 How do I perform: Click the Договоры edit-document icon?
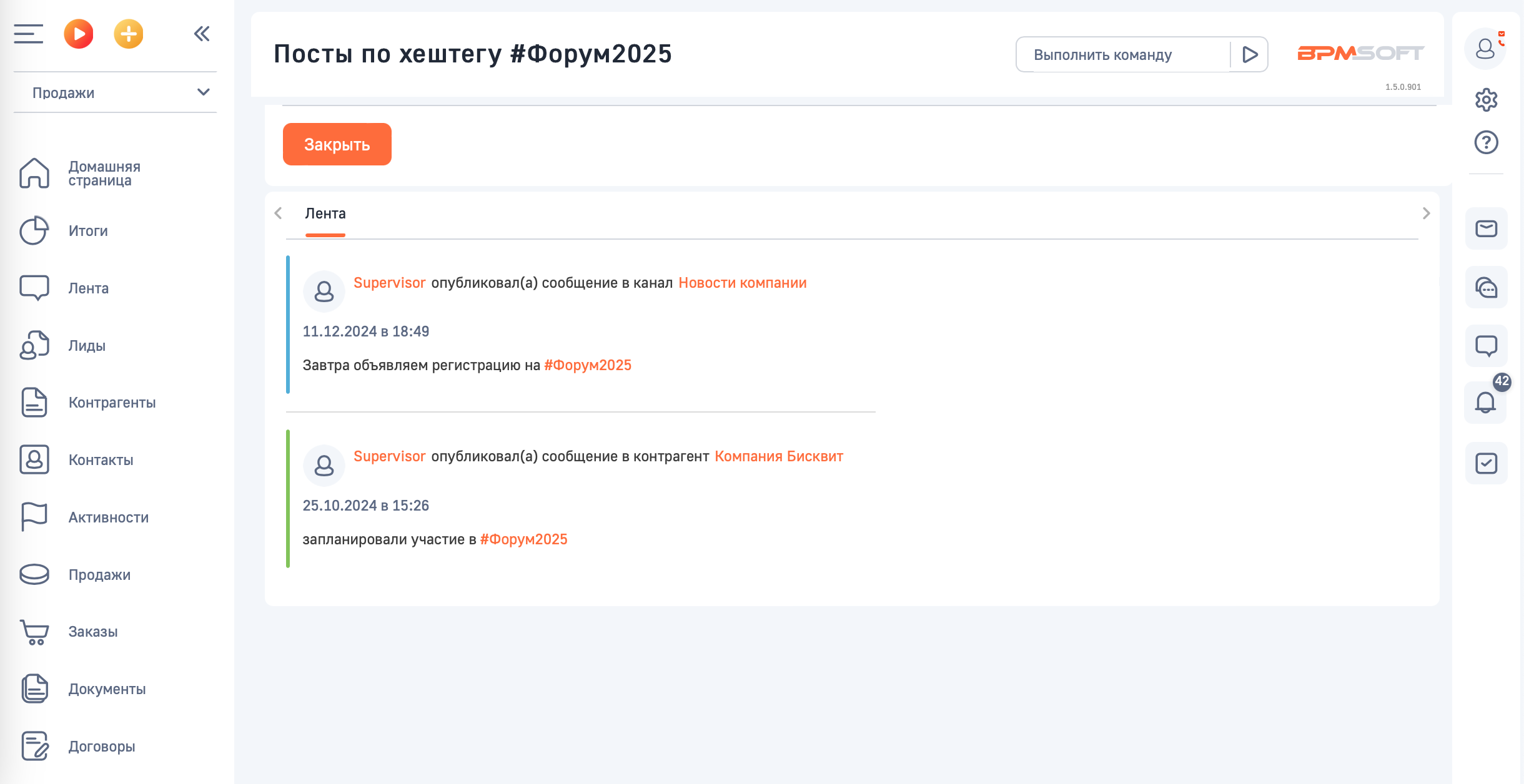pos(34,746)
